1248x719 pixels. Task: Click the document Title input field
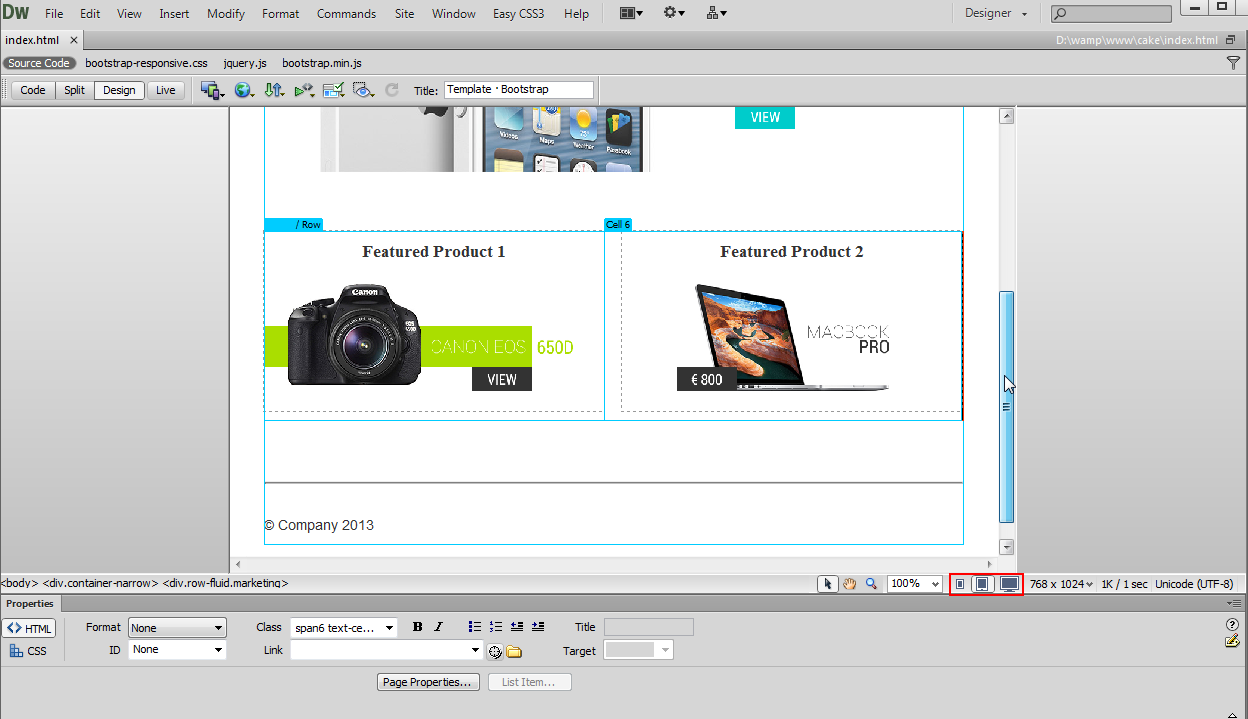518,90
